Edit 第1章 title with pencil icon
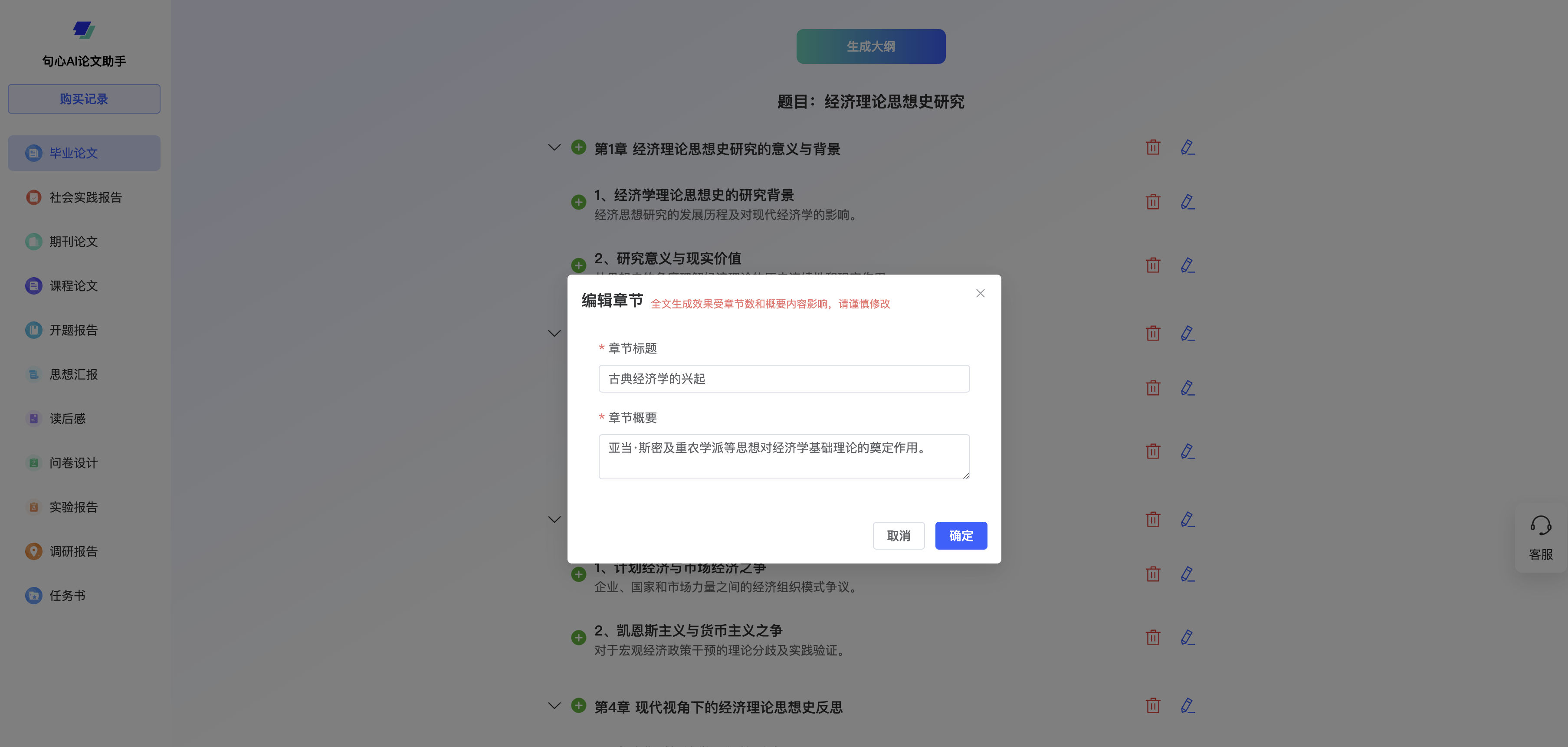Image resolution: width=1568 pixels, height=747 pixels. point(1187,147)
